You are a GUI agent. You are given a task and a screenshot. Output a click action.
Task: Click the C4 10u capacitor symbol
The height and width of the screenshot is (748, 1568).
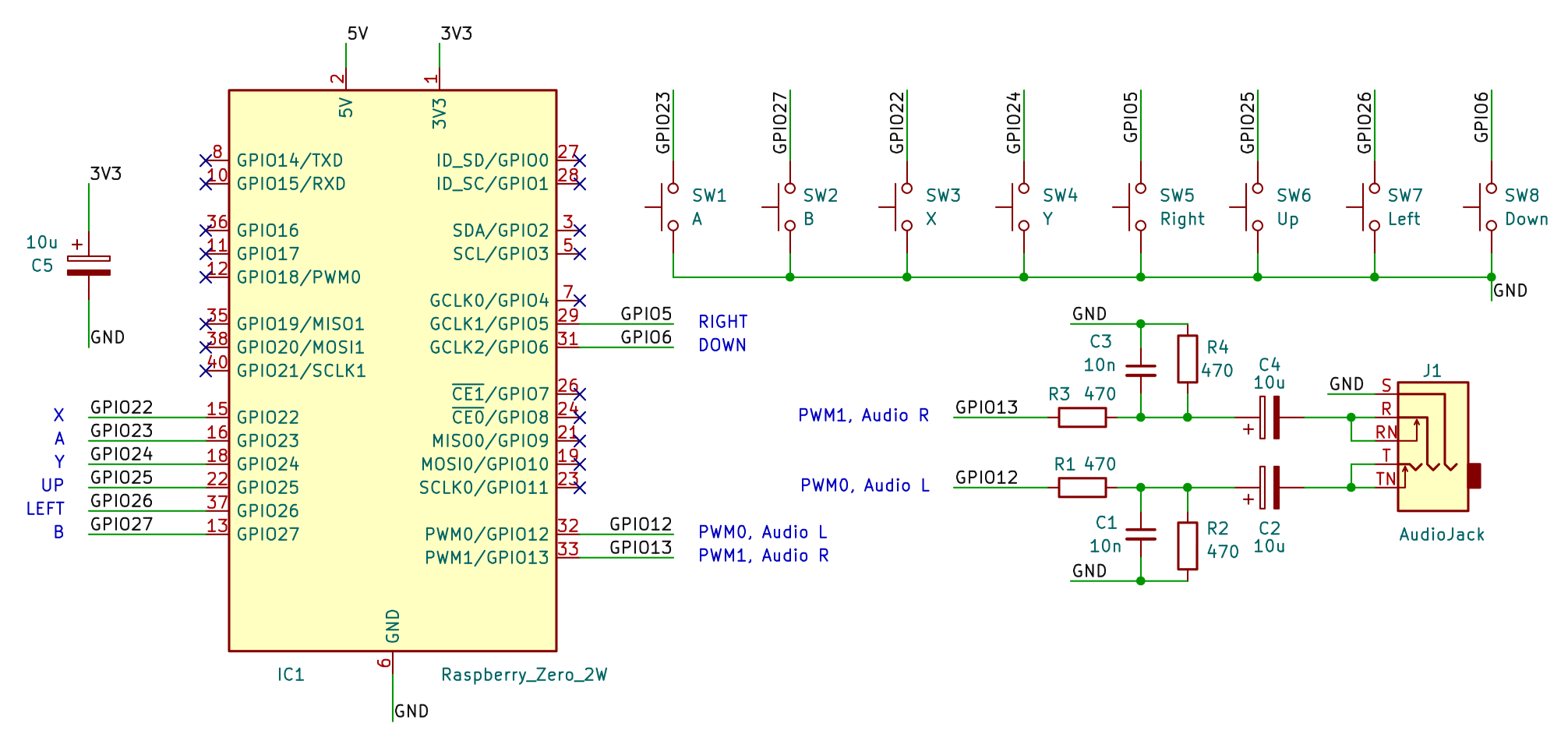click(1270, 418)
